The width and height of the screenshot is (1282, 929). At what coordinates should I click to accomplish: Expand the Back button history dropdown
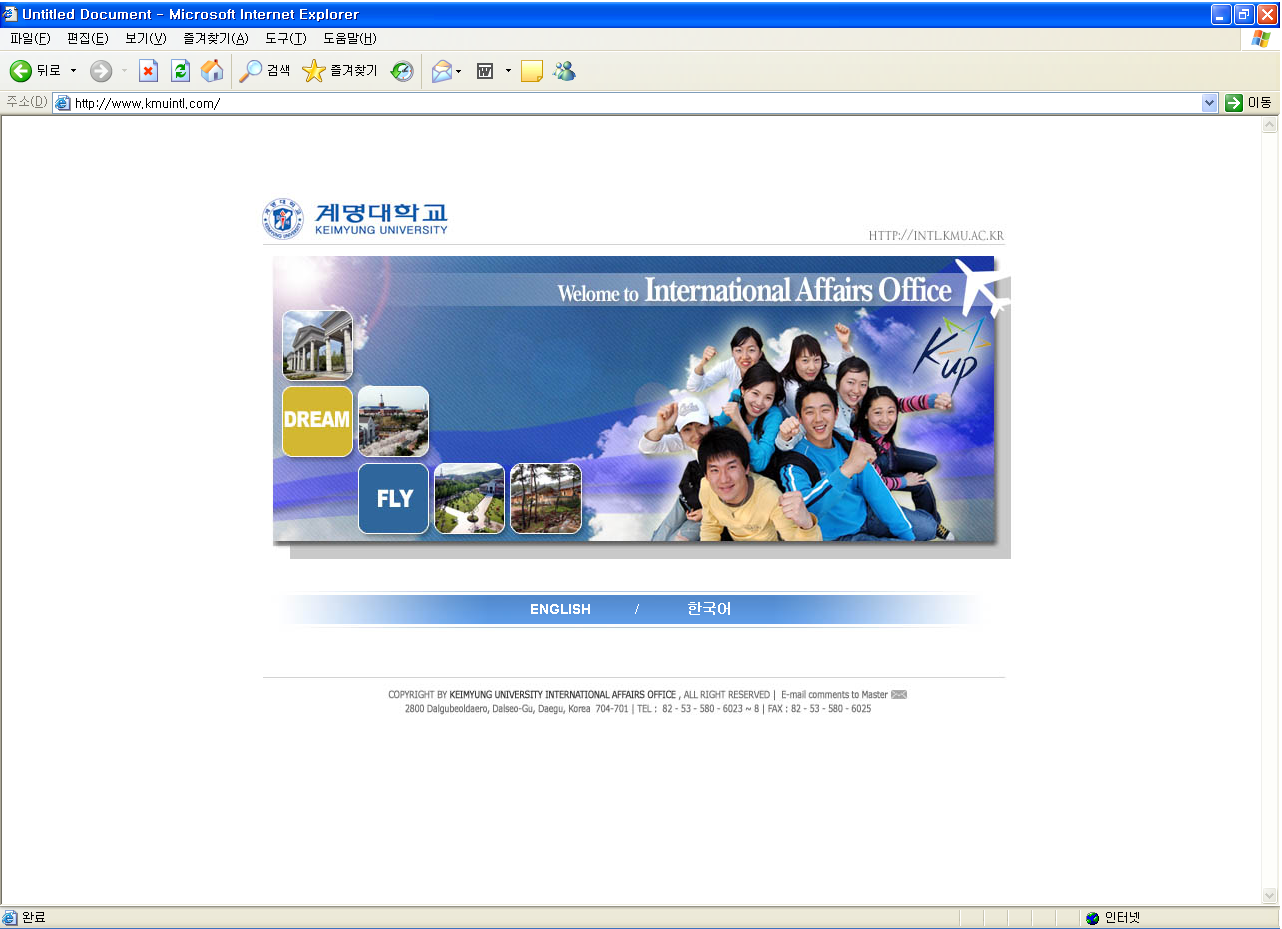[73, 71]
